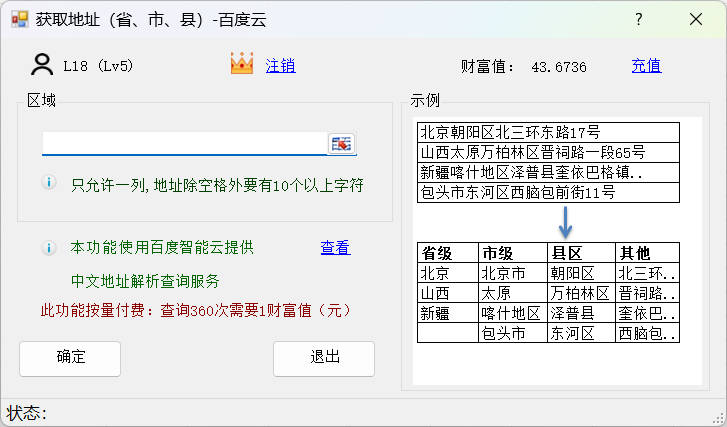Click the info icon beside 本功能使用百度智能云提供
The height and width of the screenshot is (427, 727).
click(48, 248)
